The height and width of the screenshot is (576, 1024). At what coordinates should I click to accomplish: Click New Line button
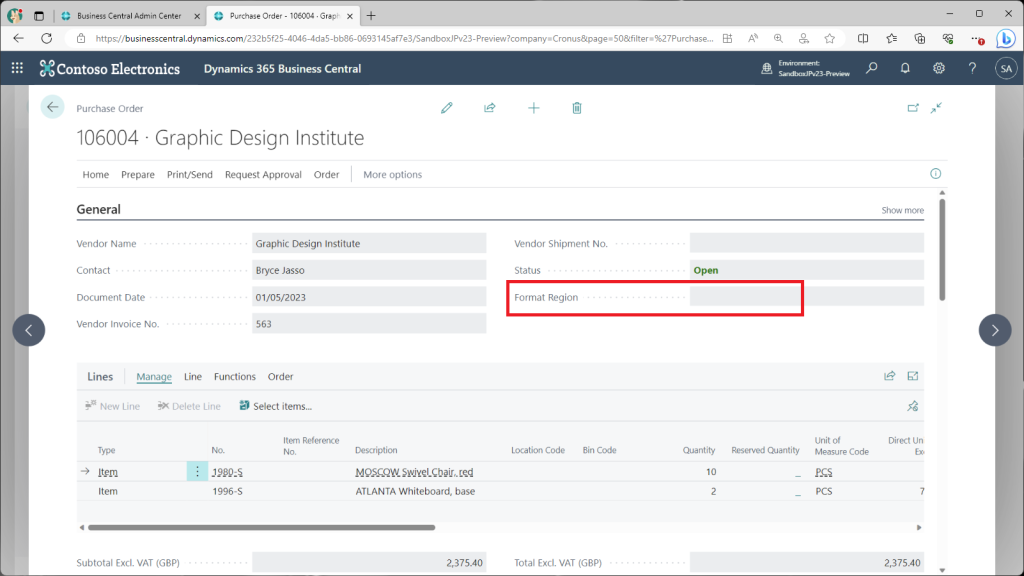(112, 406)
